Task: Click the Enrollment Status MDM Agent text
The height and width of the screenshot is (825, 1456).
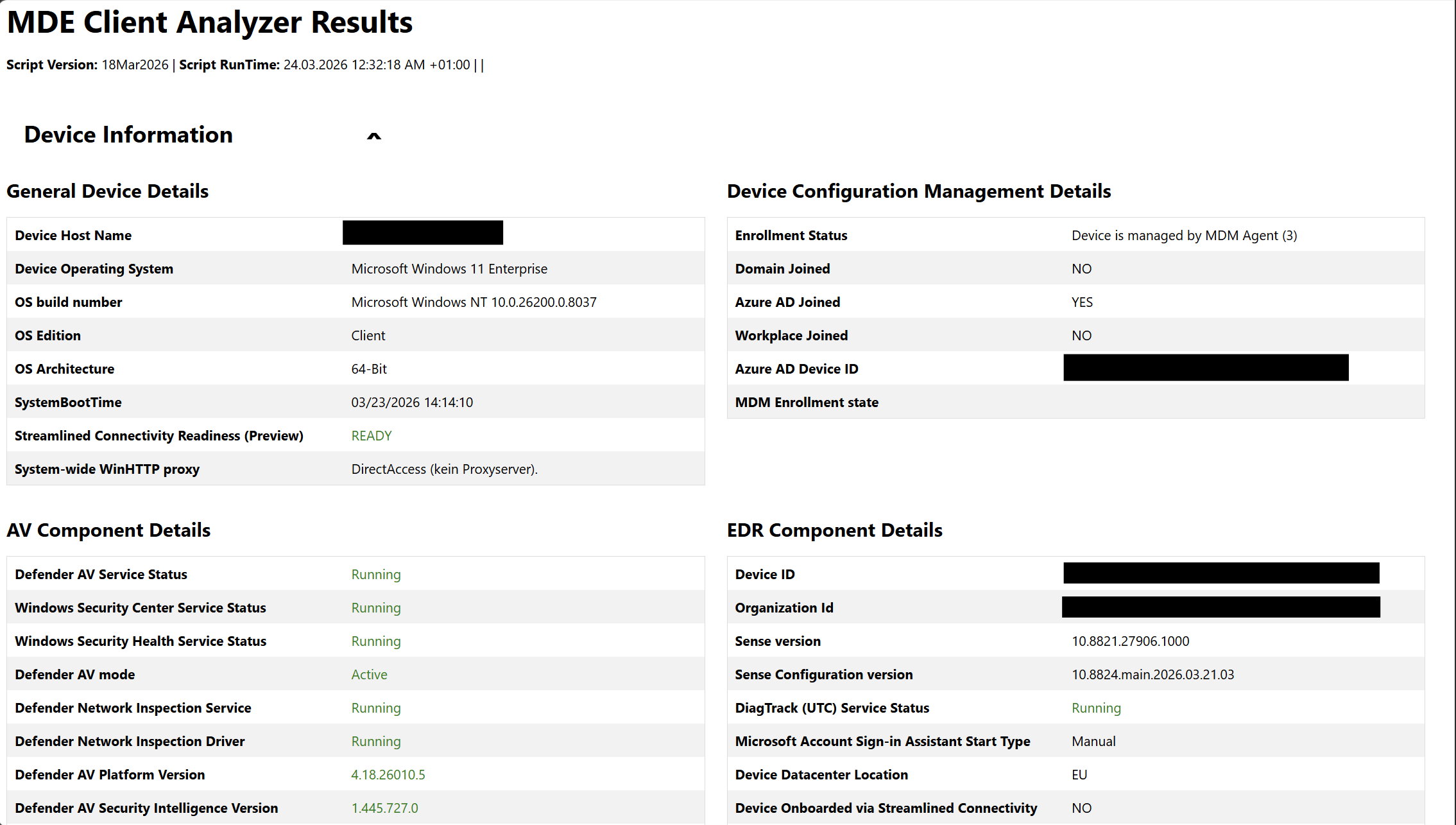Action: point(1184,236)
